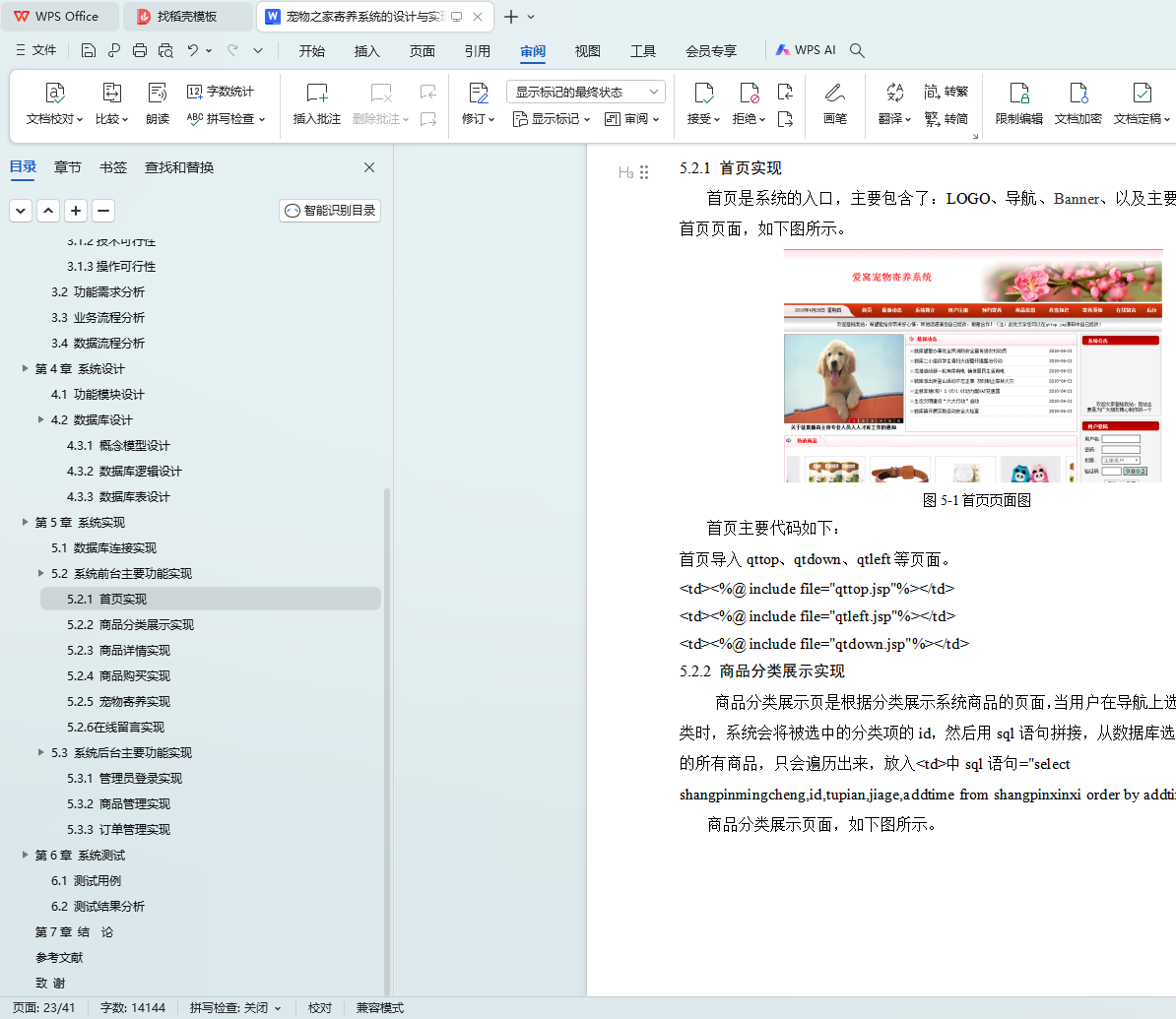Switch to the 书签 navigation tab

click(x=113, y=167)
